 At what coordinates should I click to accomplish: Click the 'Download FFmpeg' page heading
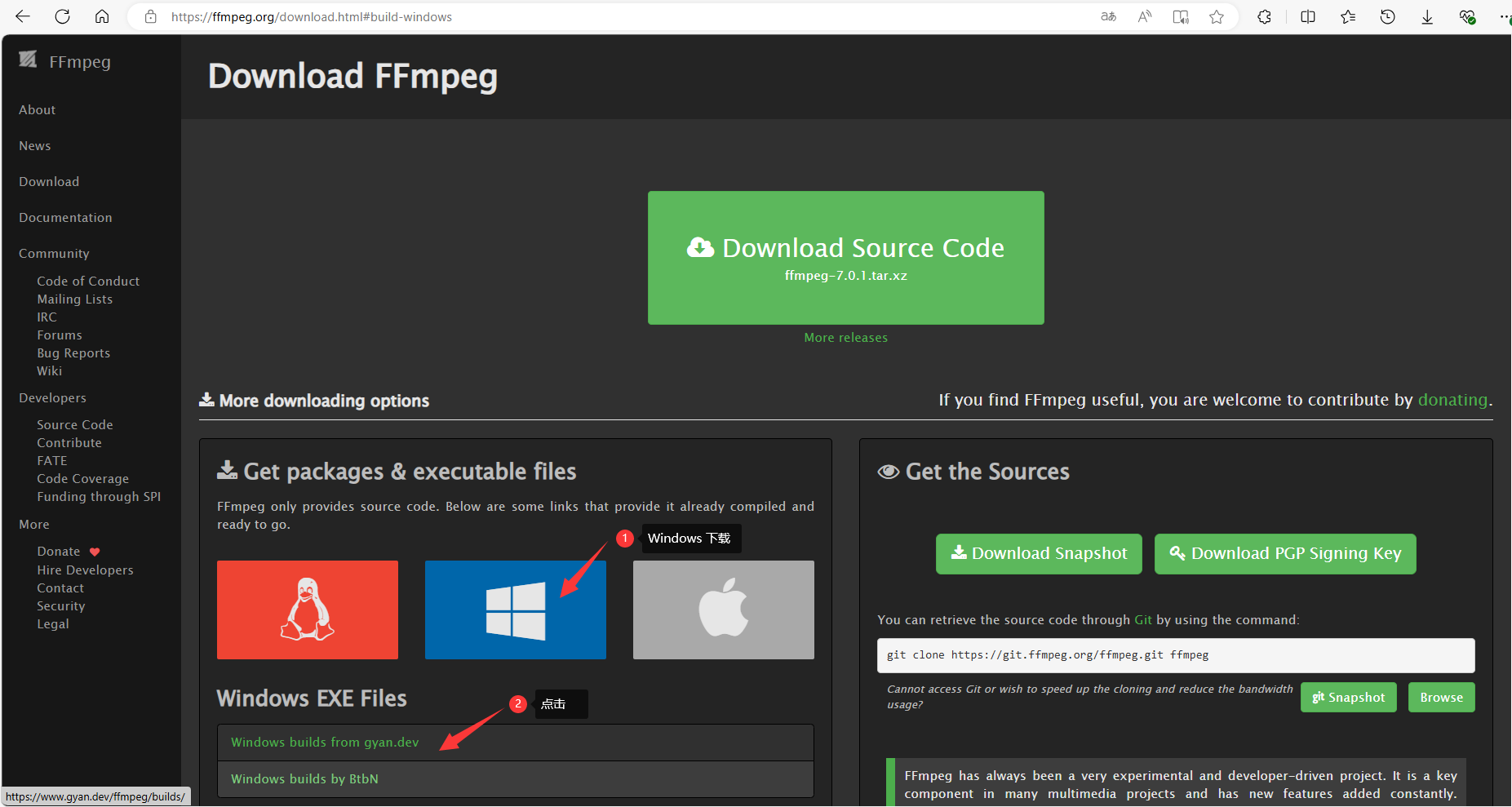click(353, 77)
